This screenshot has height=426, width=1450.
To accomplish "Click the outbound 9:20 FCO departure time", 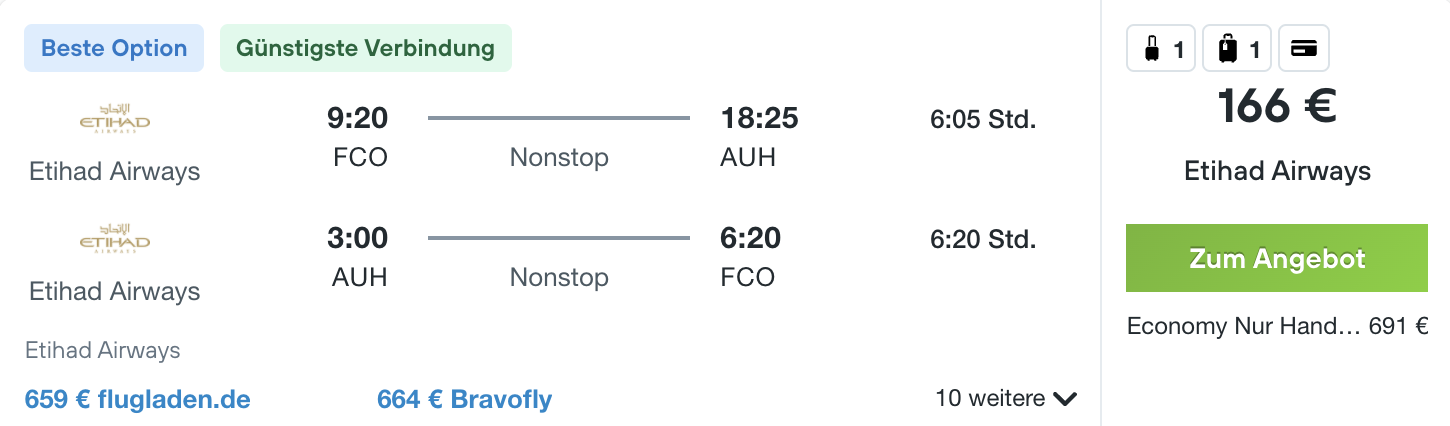I will coord(358,137).
